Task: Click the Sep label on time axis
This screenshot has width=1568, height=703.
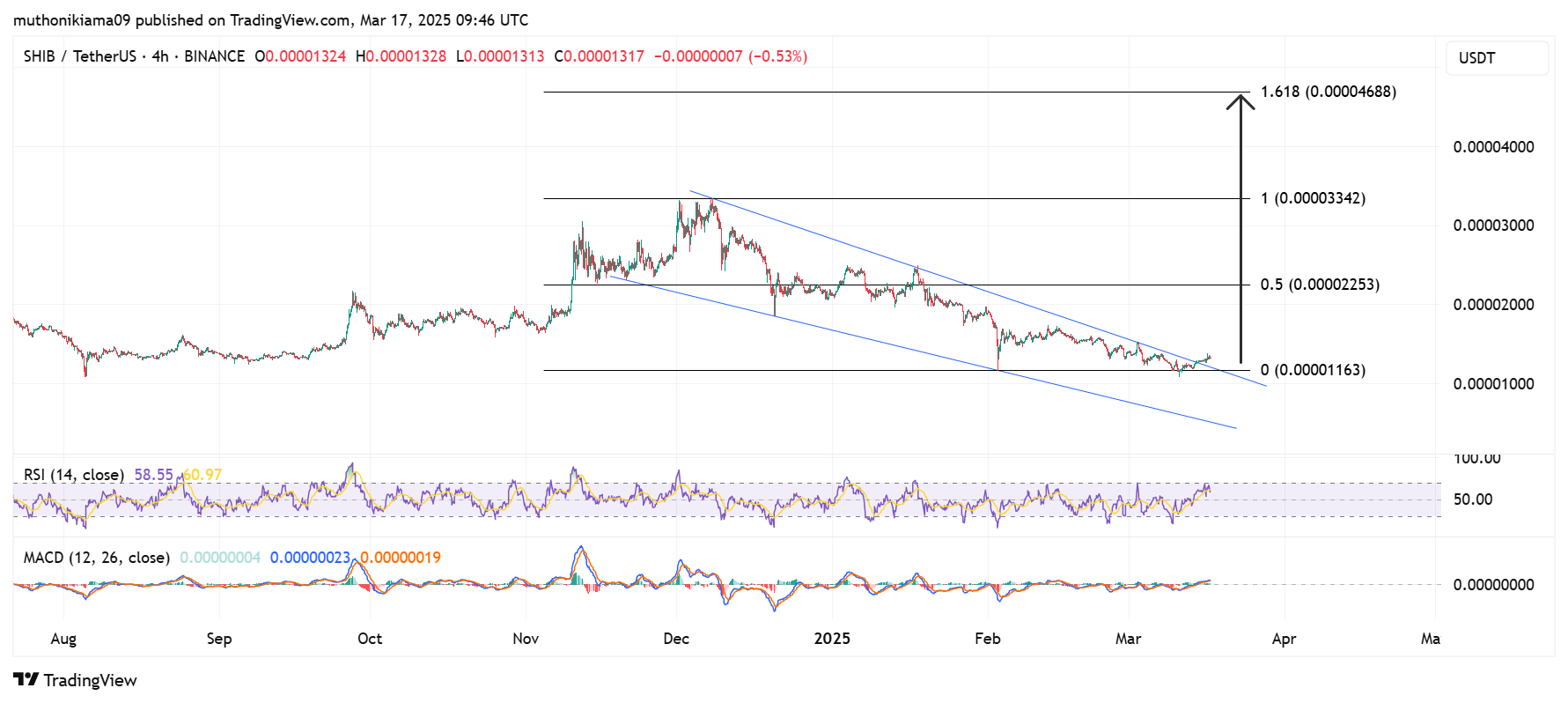Action: [x=219, y=639]
